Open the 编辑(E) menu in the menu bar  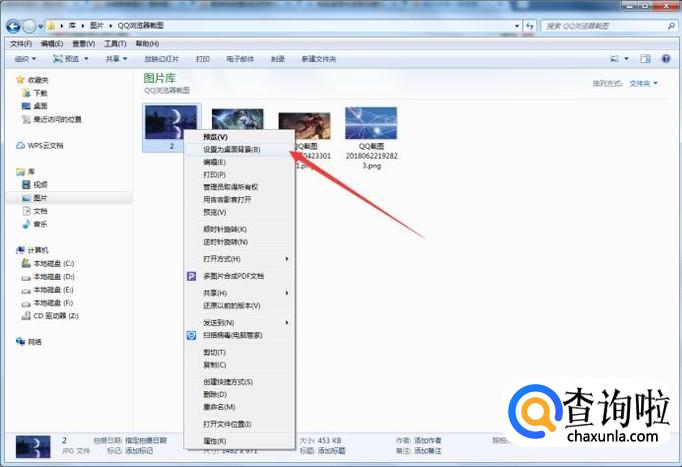(x=52, y=44)
